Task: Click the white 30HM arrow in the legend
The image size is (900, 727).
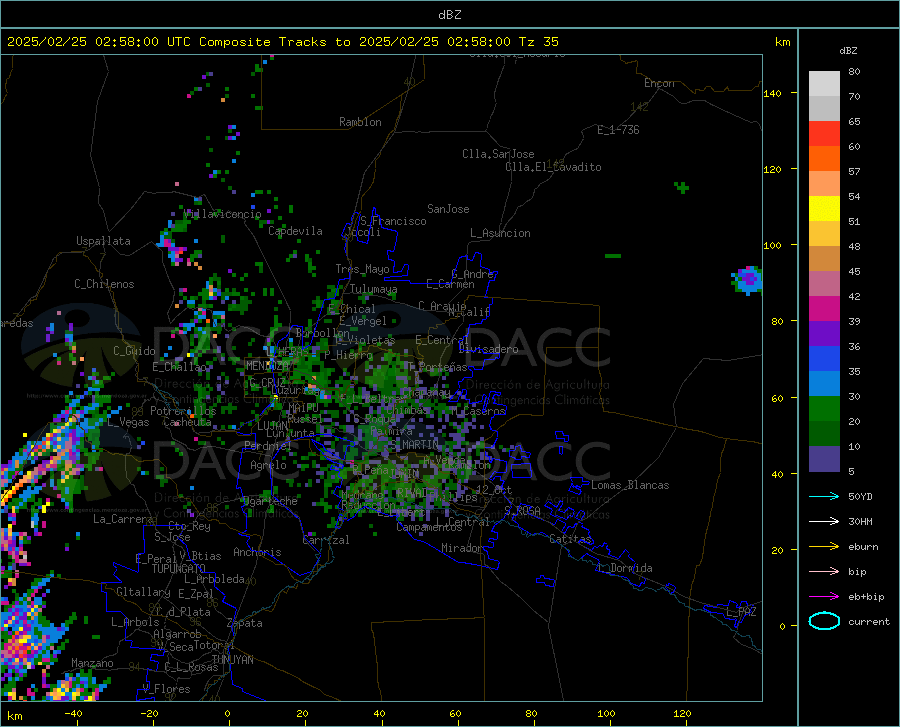Action: pos(824,522)
